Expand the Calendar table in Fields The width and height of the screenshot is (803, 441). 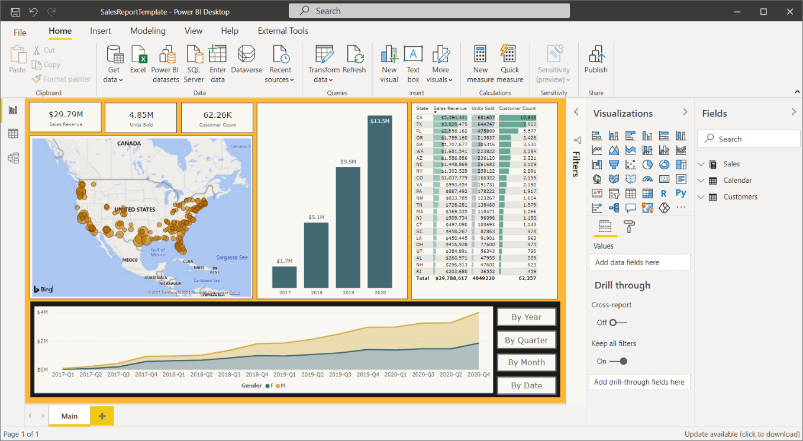[x=701, y=181]
